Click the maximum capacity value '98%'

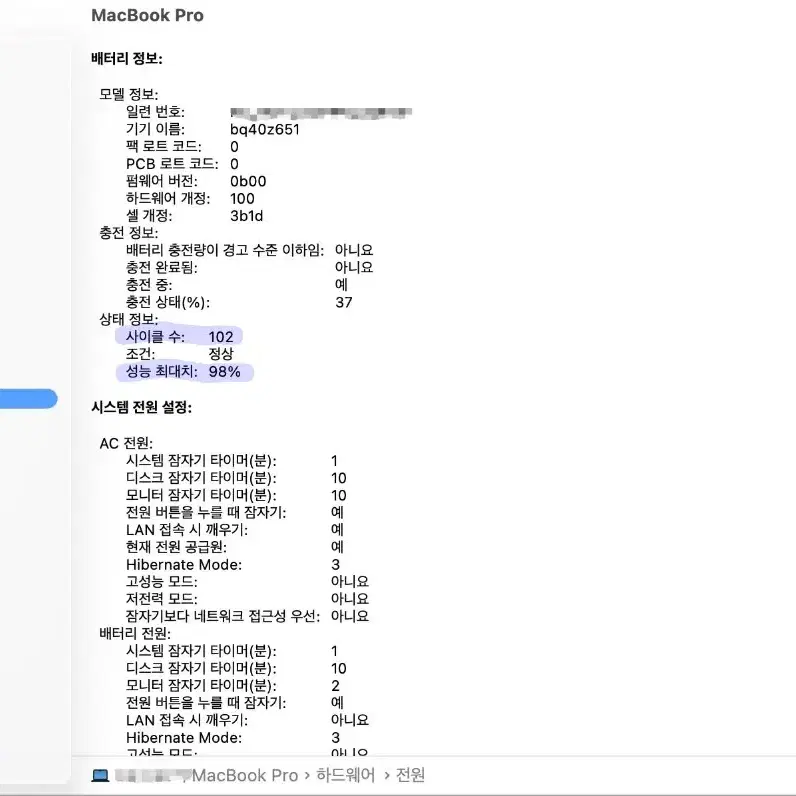[x=224, y=372]
